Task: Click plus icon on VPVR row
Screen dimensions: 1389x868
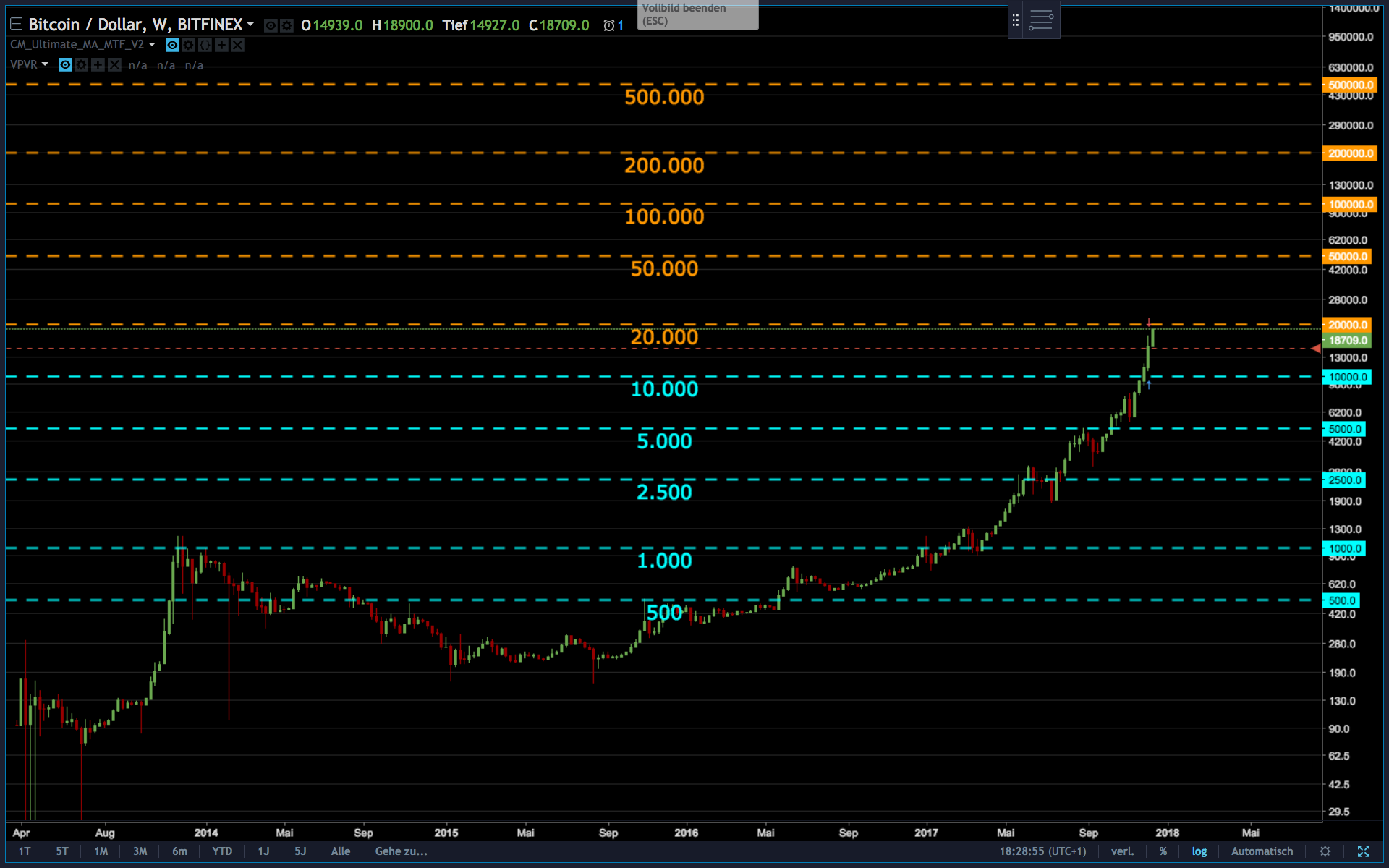Action: click(98, 65)
